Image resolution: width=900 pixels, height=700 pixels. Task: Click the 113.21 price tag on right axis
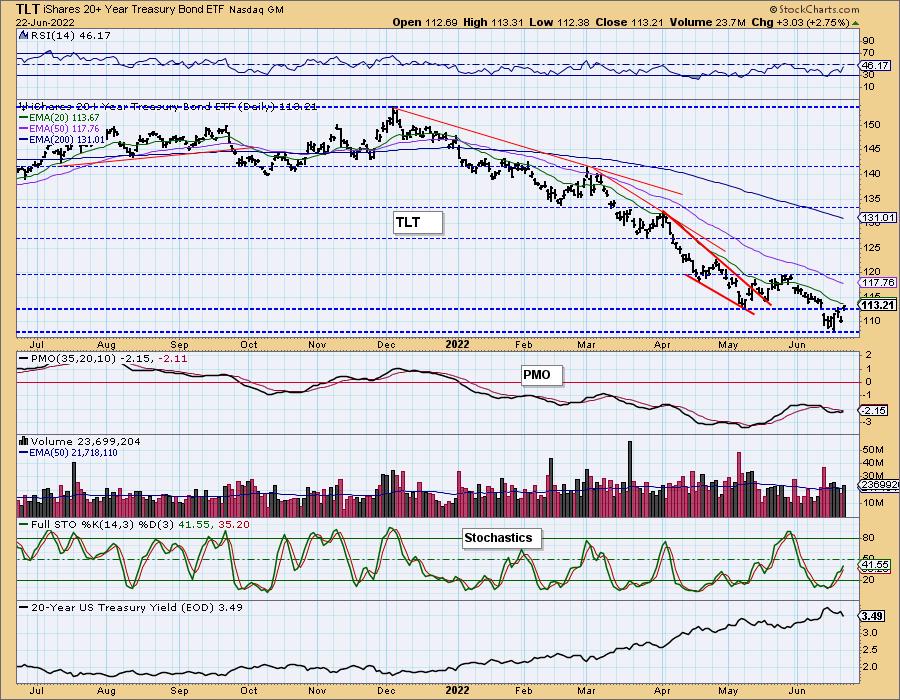click(878, 305)
